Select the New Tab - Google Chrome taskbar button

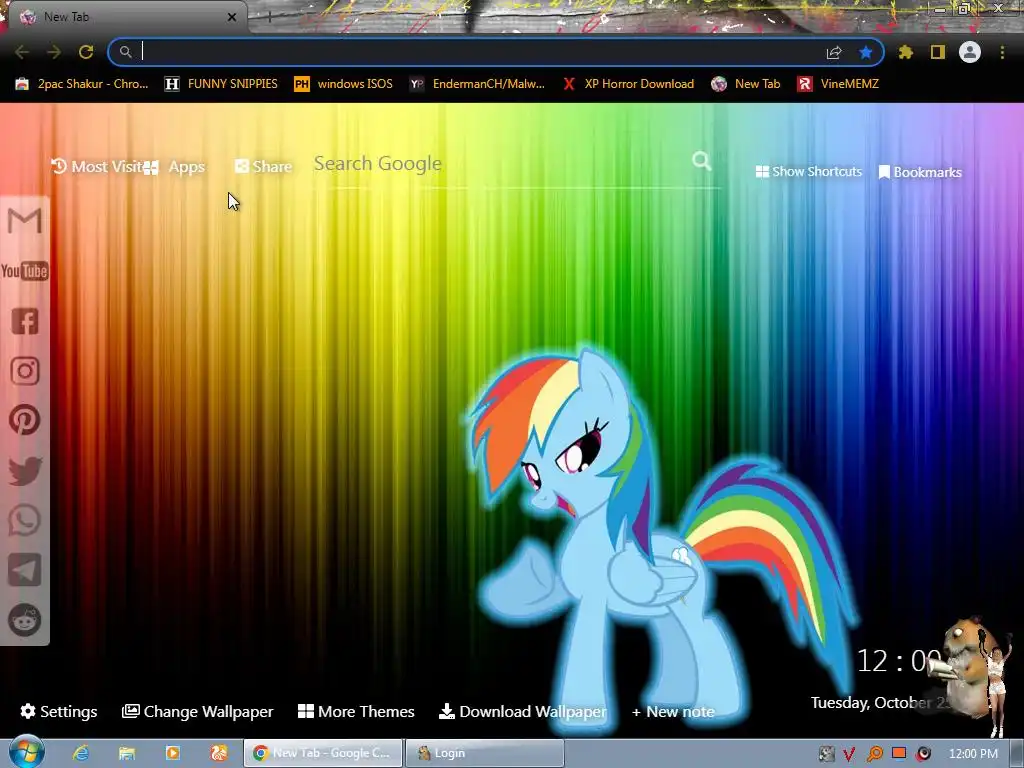[323, 753]
